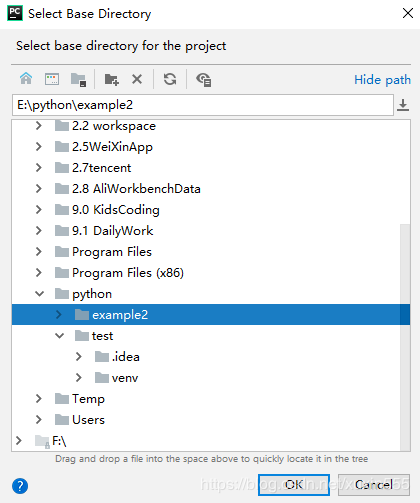Click the desktop directory icon
420x503 pixels.
click(x=52, y=79)
